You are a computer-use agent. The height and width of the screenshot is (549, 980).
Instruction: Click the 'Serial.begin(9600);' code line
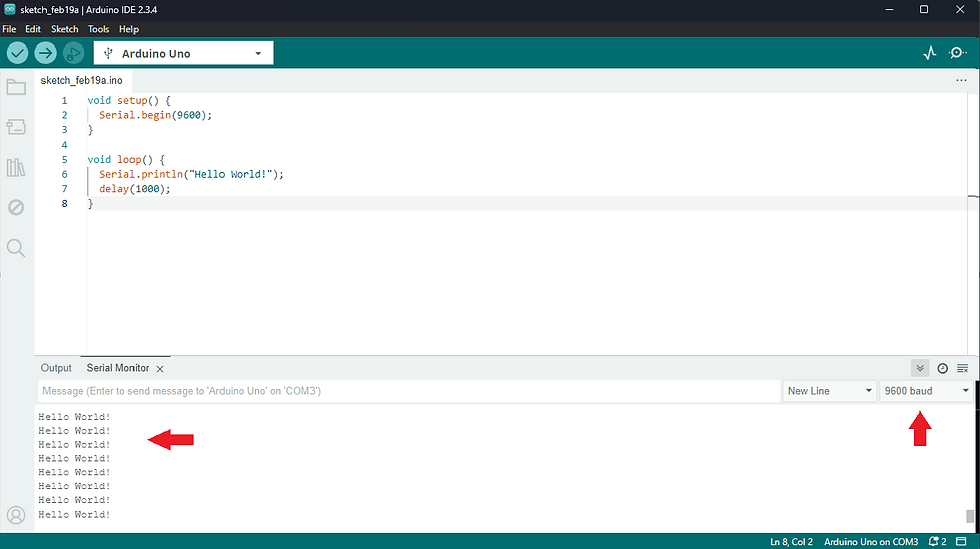(x=155, y=115)
